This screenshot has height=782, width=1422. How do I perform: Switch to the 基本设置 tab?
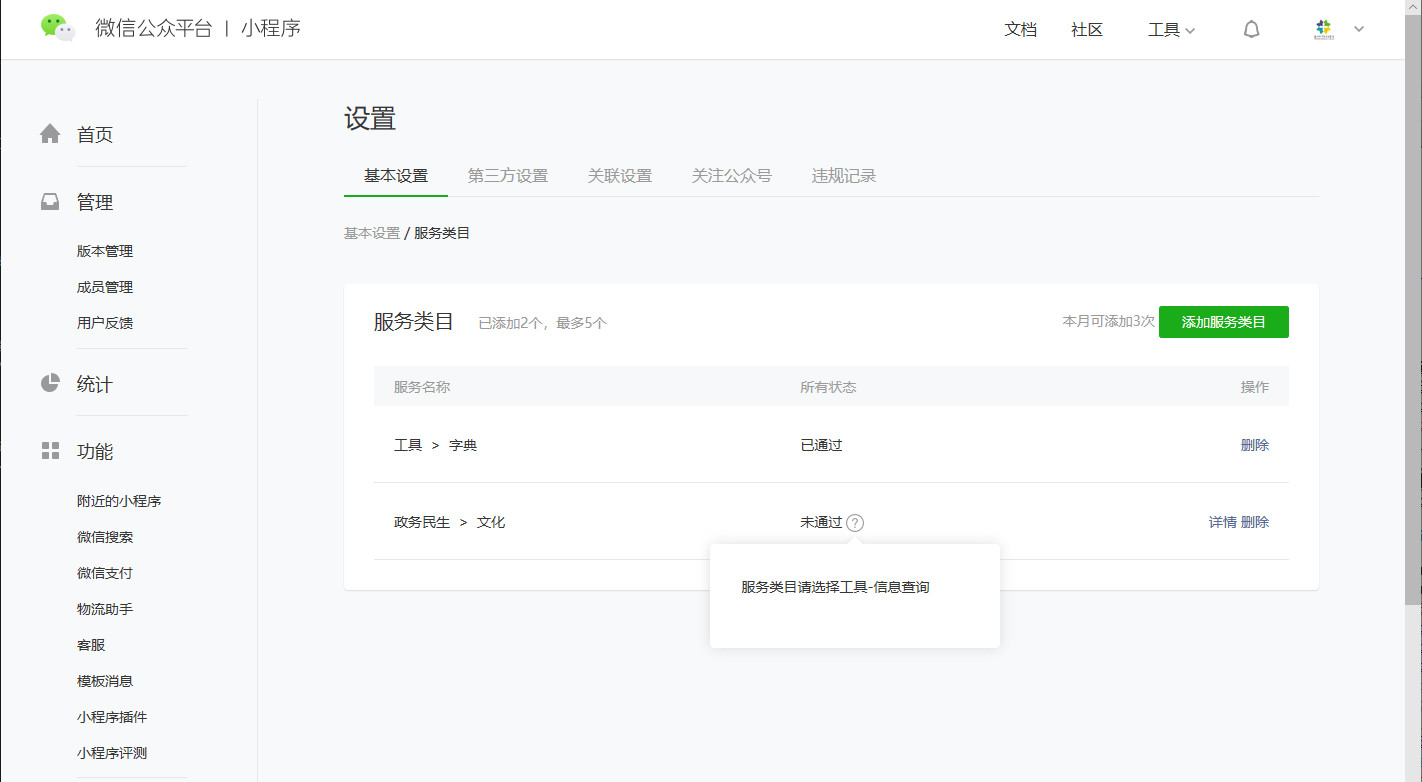[x=396, y=176]
